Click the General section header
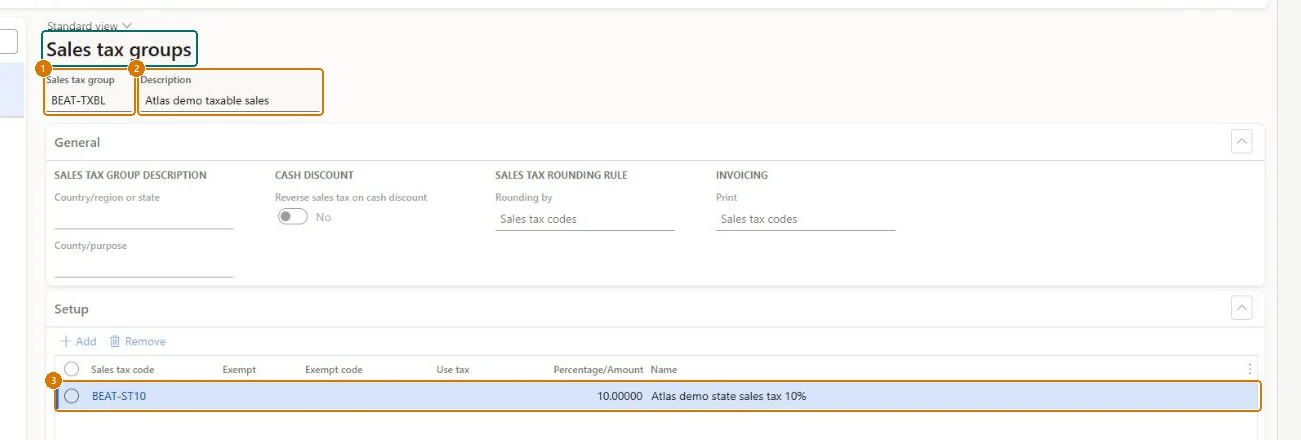 656,142
